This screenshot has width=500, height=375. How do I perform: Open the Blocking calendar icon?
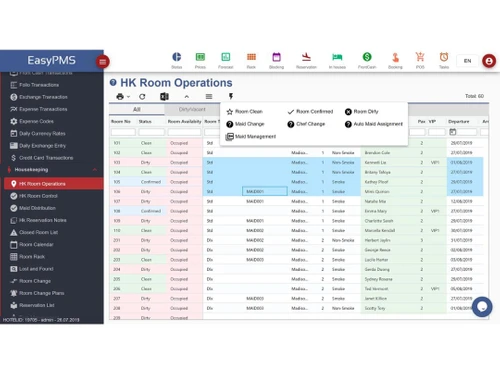[x=276, y=57]
